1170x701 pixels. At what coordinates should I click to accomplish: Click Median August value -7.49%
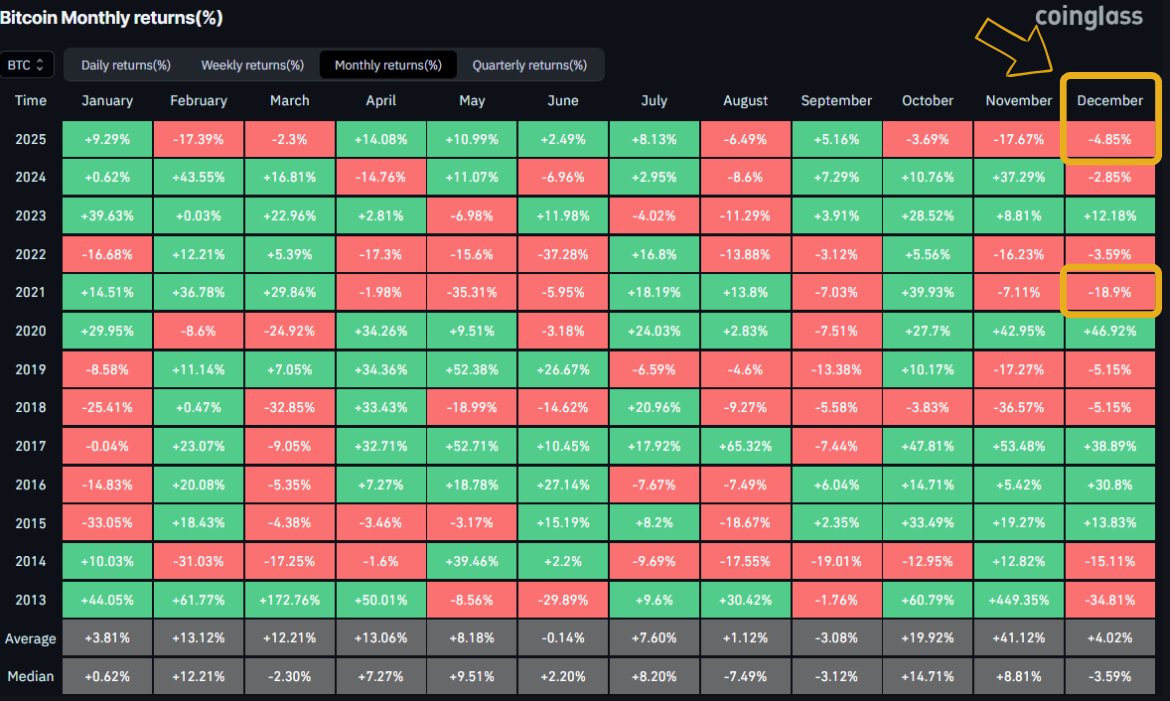[745, 676]
